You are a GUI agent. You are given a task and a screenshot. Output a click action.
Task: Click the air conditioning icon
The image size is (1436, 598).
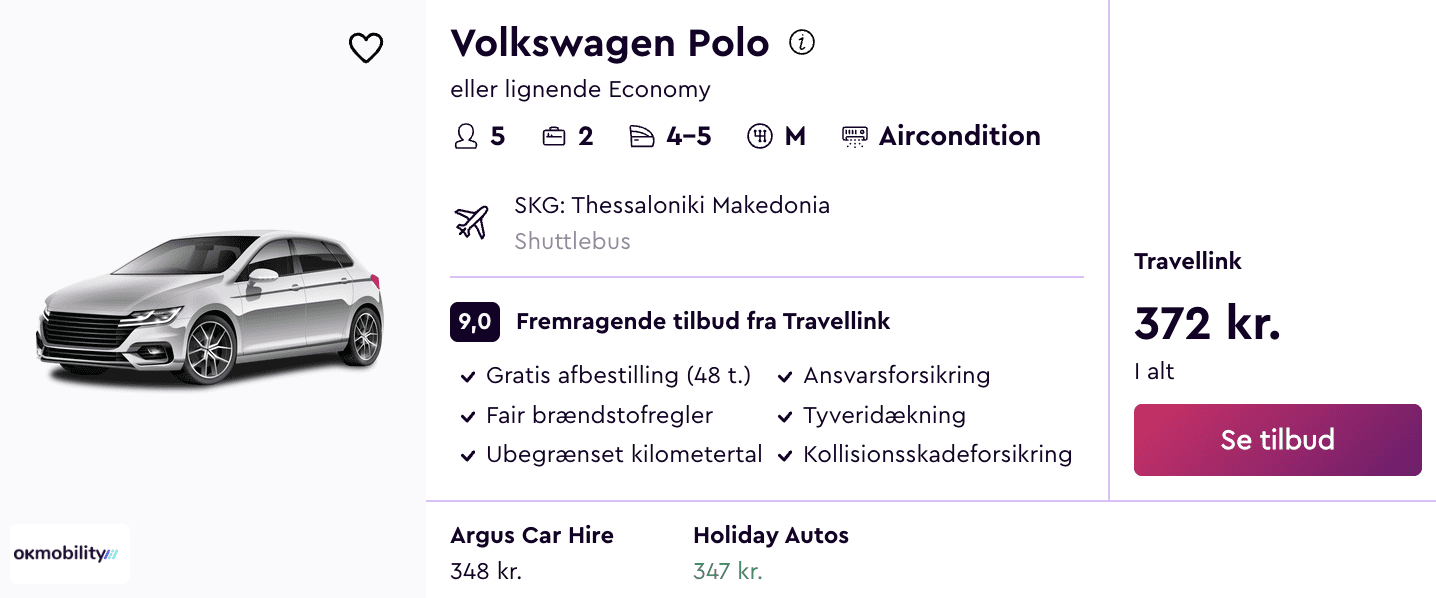point(855,136)
